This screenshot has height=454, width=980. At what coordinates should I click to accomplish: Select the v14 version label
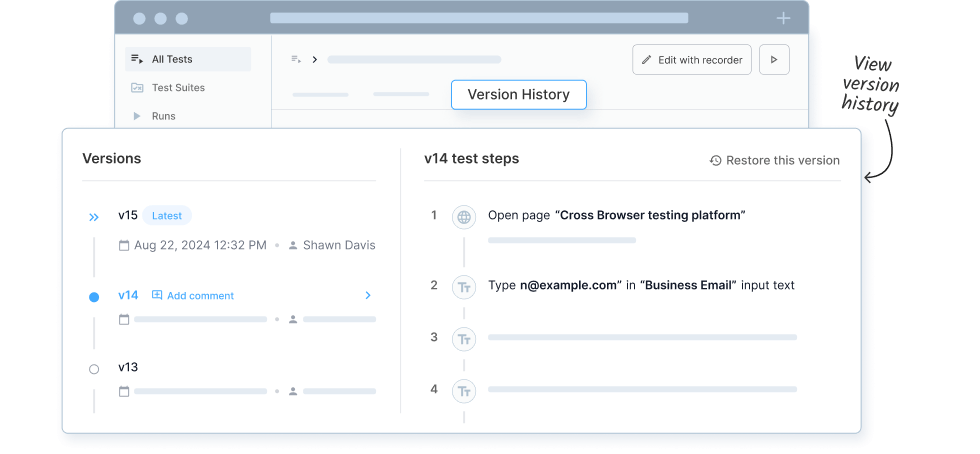point(128,295)
